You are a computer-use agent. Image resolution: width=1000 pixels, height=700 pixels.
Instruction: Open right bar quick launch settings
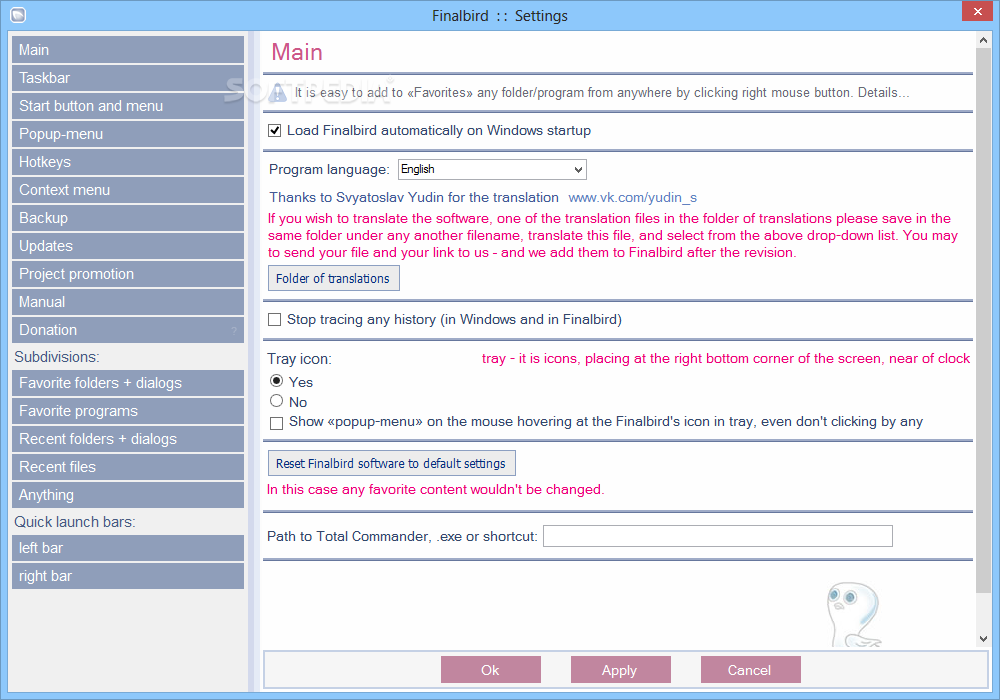tap(128, 576)
